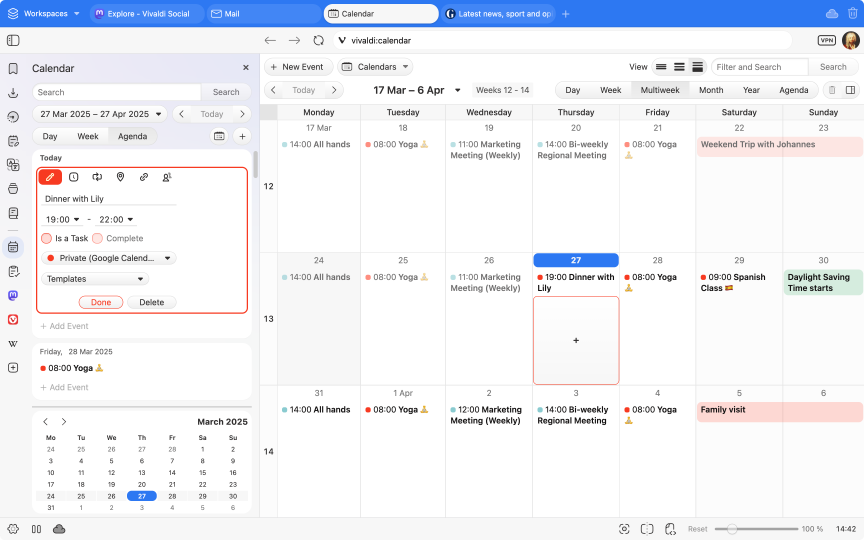Open the 19:00 start time dropdown
Image resolution: width=864 pixels, height=540 pixels.
pos(63,220)
